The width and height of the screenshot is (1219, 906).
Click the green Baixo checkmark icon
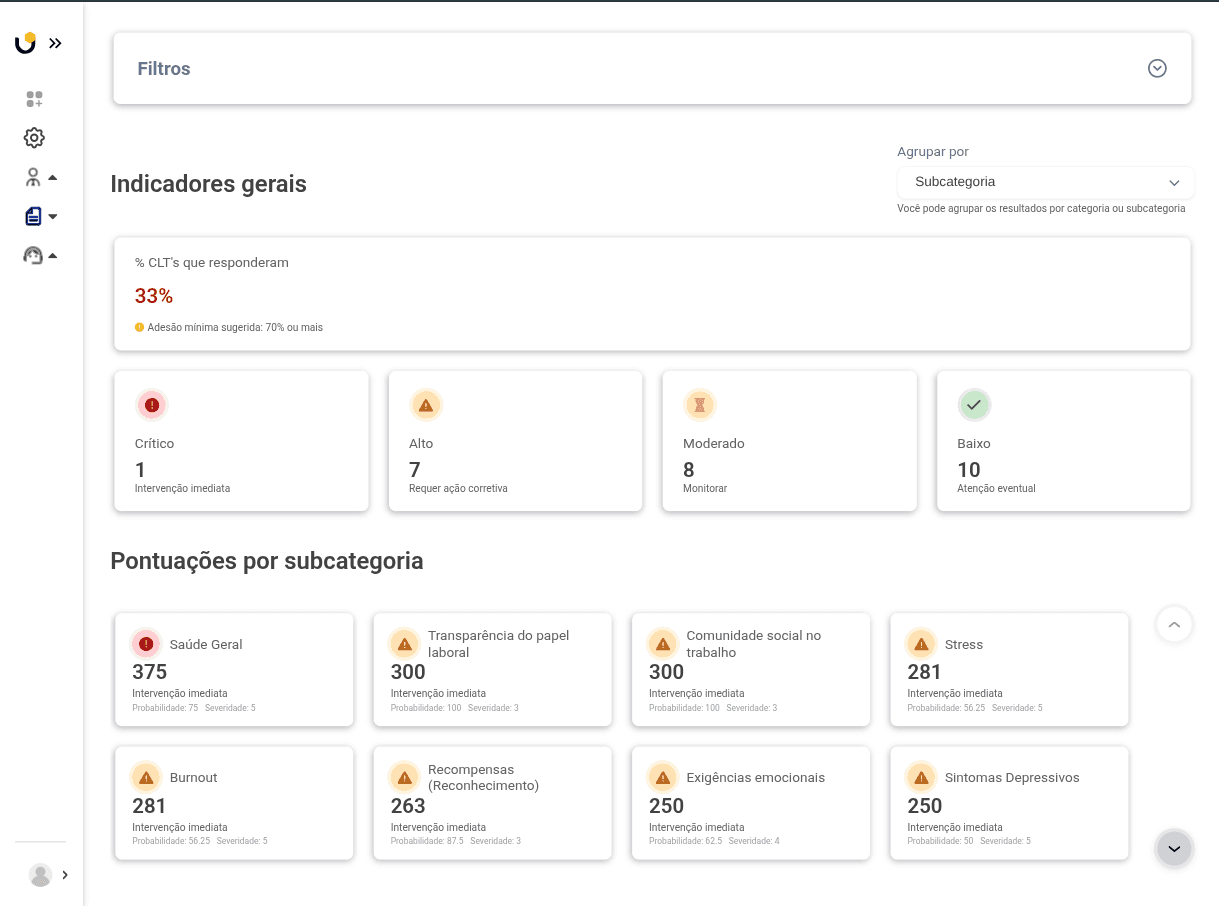tap(974, 405)
